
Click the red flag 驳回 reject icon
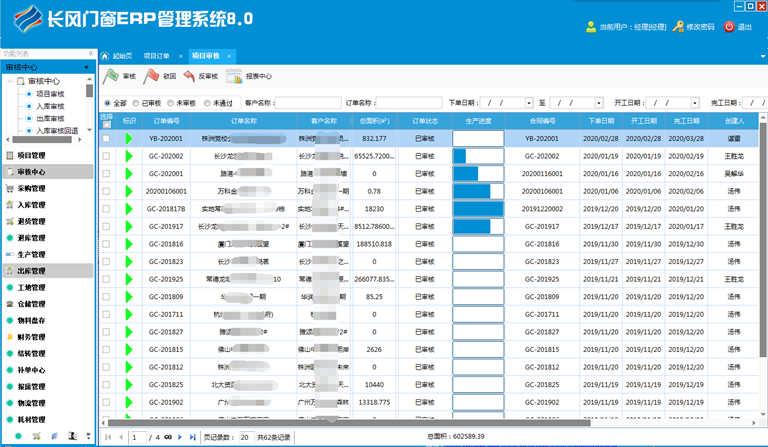coord(152,76)
